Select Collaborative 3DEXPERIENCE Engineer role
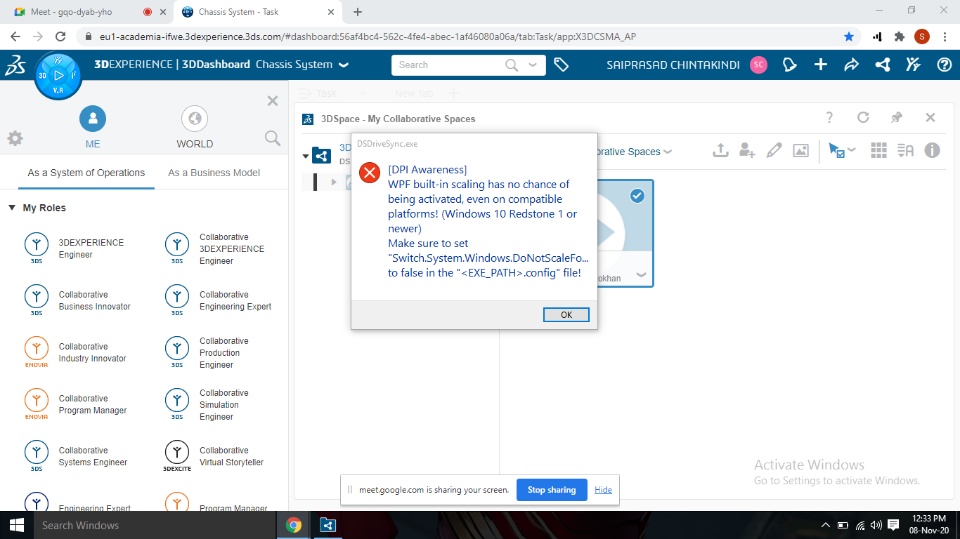Viewport: 960px width, 539px height. click(215, 249)
